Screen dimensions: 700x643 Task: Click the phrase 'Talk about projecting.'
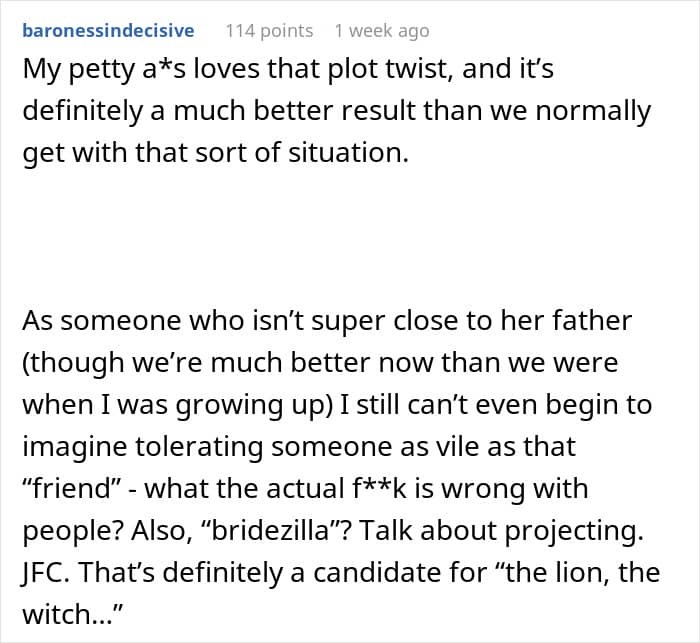pyautogui.click(x=501, y=530)
